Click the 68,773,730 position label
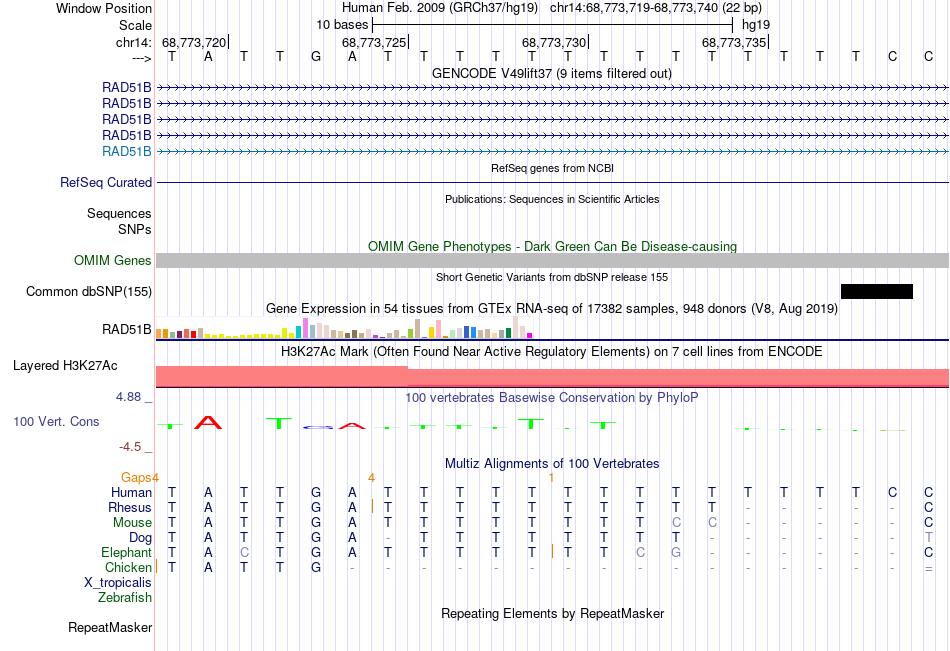The height and width of the screenshot is (651, 950). [554, 42]
